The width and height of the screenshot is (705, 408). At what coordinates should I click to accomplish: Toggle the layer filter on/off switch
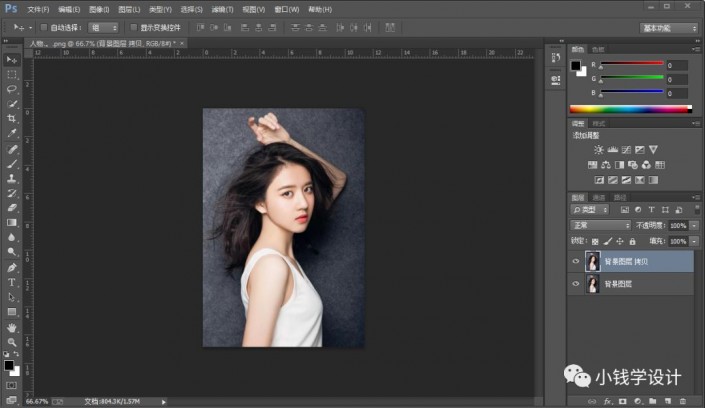pyautogui.click(x=696, y=210)
